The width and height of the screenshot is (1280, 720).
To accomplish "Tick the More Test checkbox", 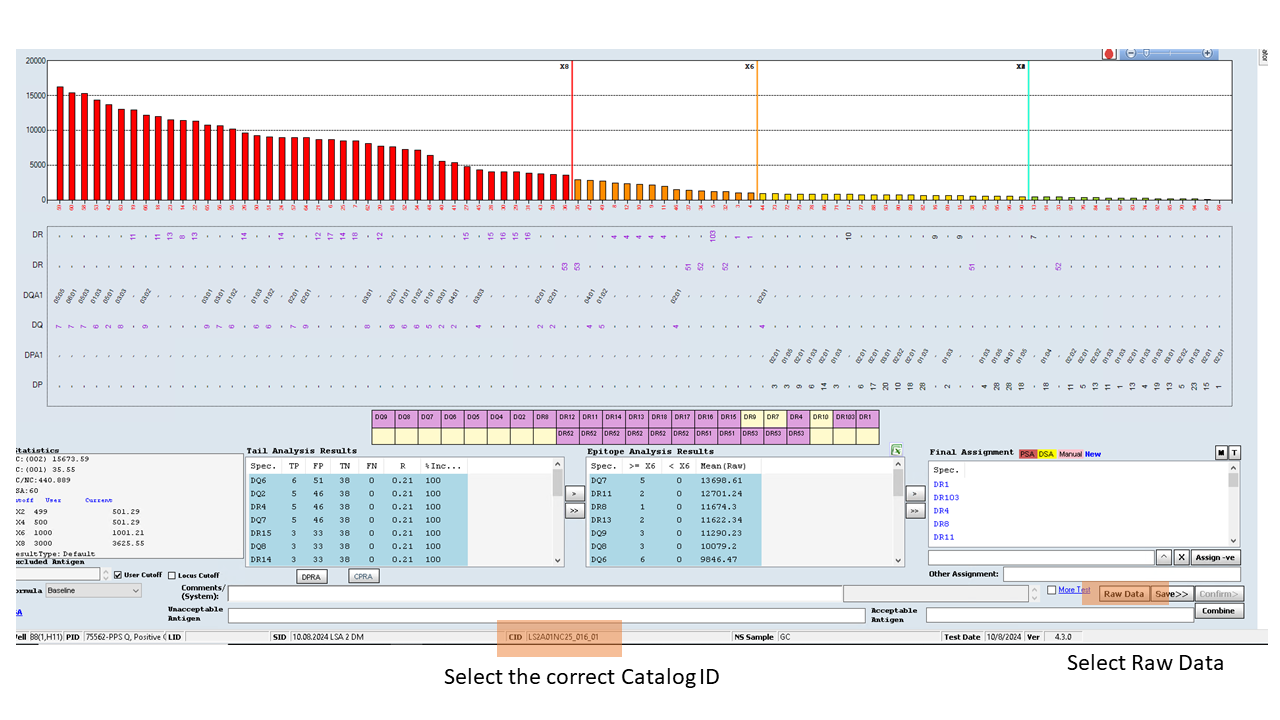I will click(1051, 590).
